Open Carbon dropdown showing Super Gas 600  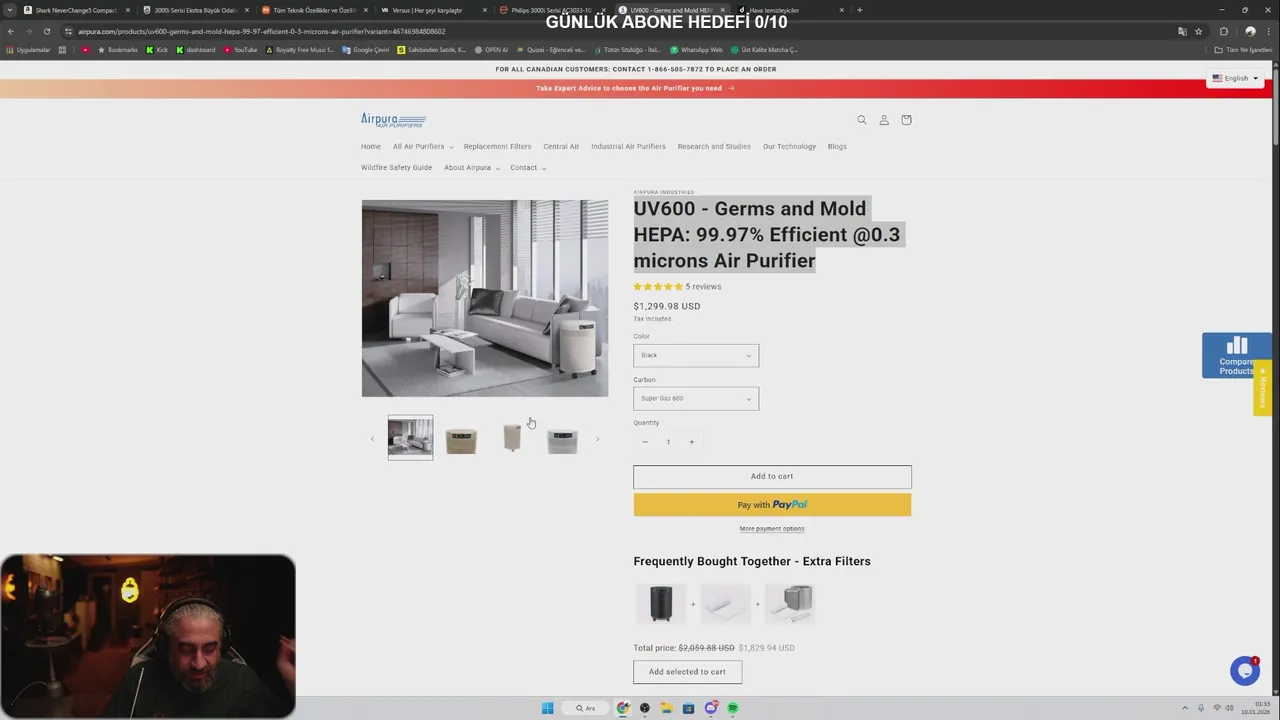point(696,398)
